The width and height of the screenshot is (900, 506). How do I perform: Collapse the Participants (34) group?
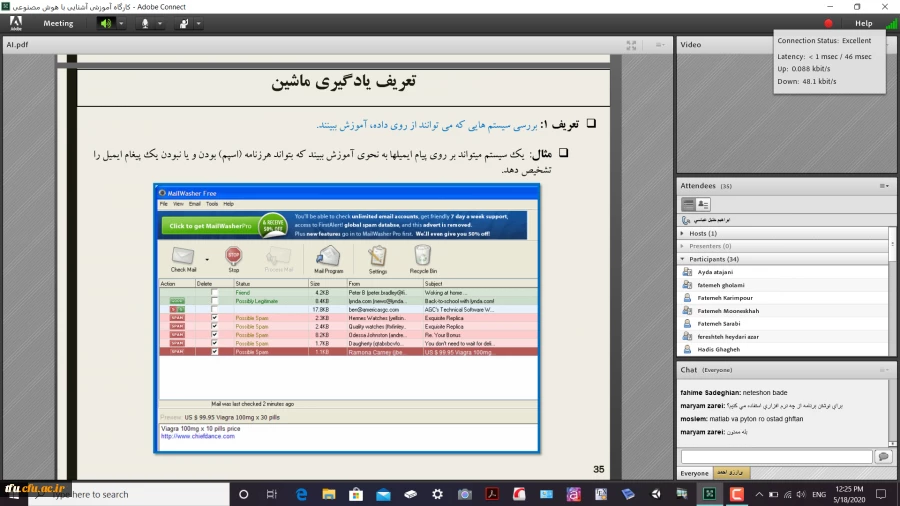[x=682, y=259]
